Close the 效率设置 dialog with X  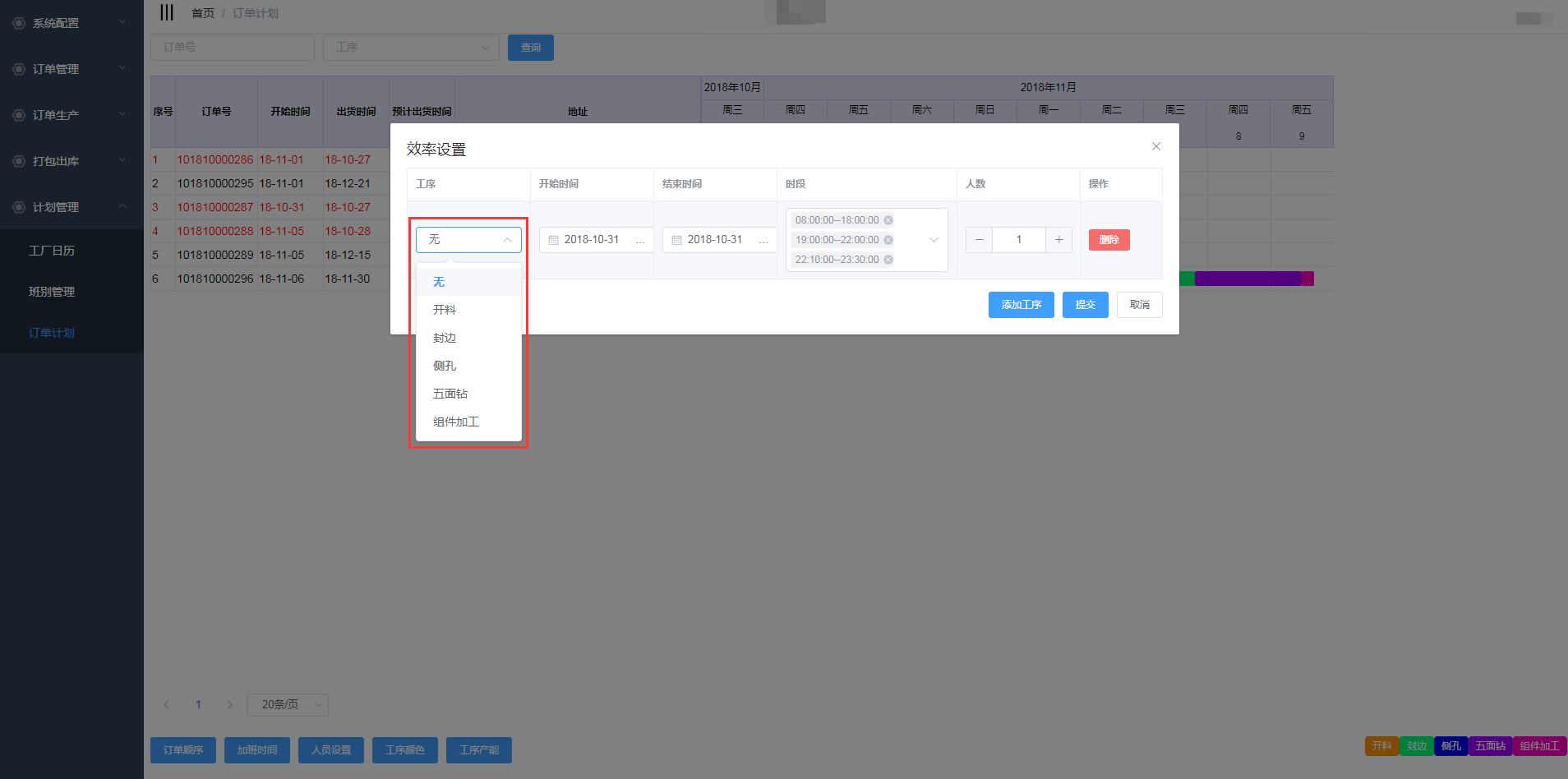click(1155, 146)
